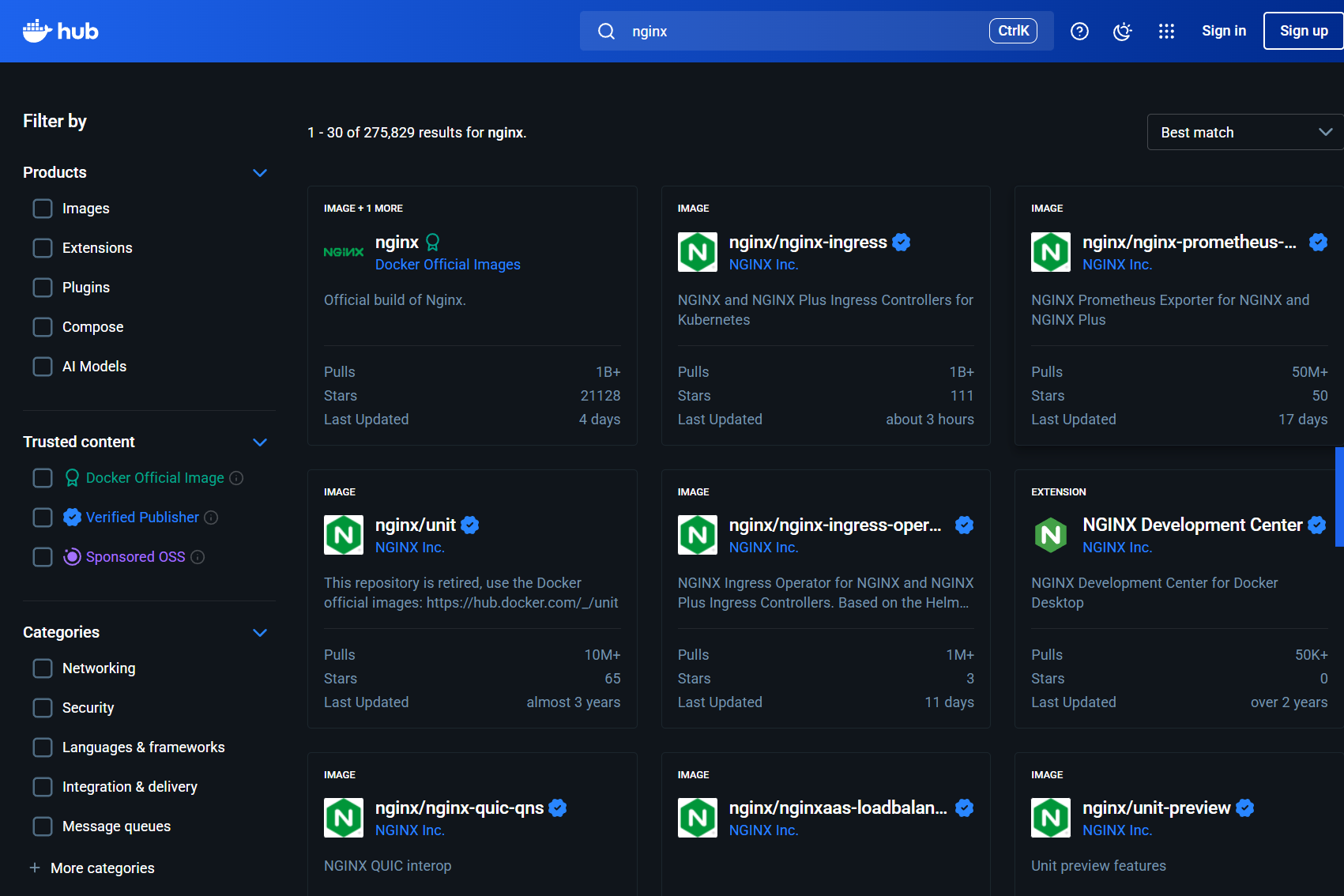Open the nginx/unit repository title
This screenshot has height=896, width=1344.
(x=416, y=525)
